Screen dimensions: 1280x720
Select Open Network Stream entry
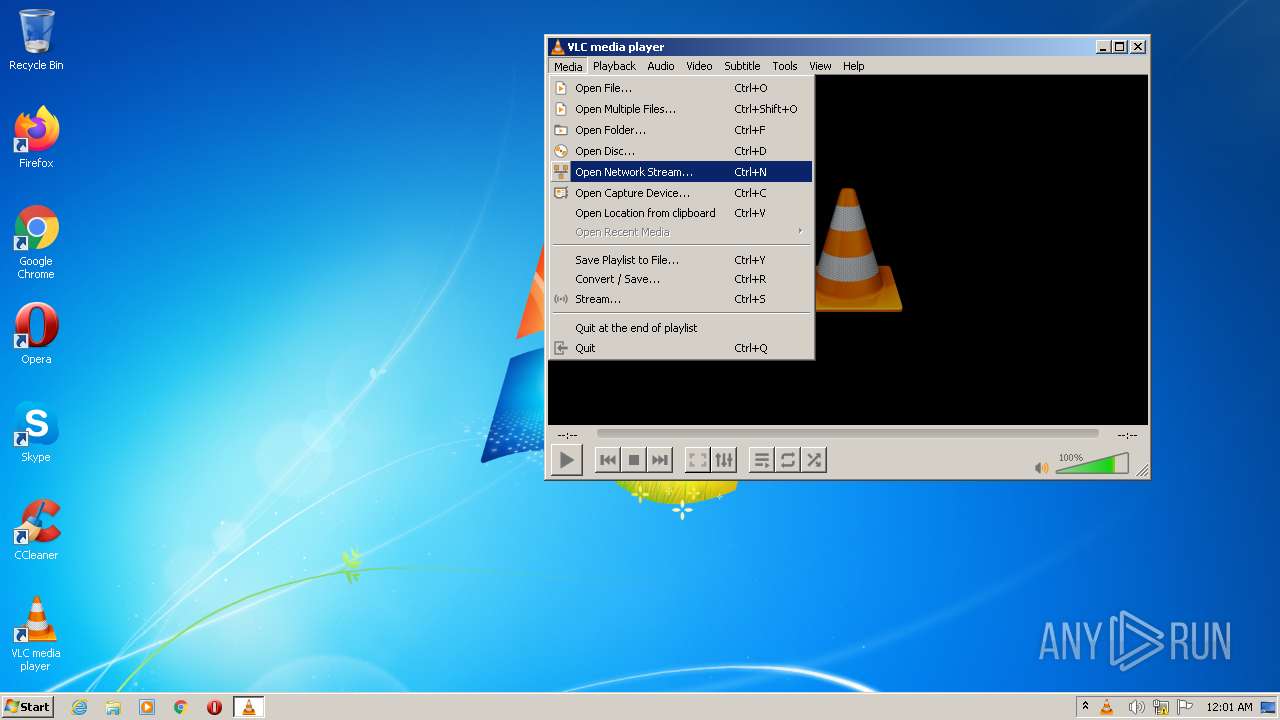point(681,172)
